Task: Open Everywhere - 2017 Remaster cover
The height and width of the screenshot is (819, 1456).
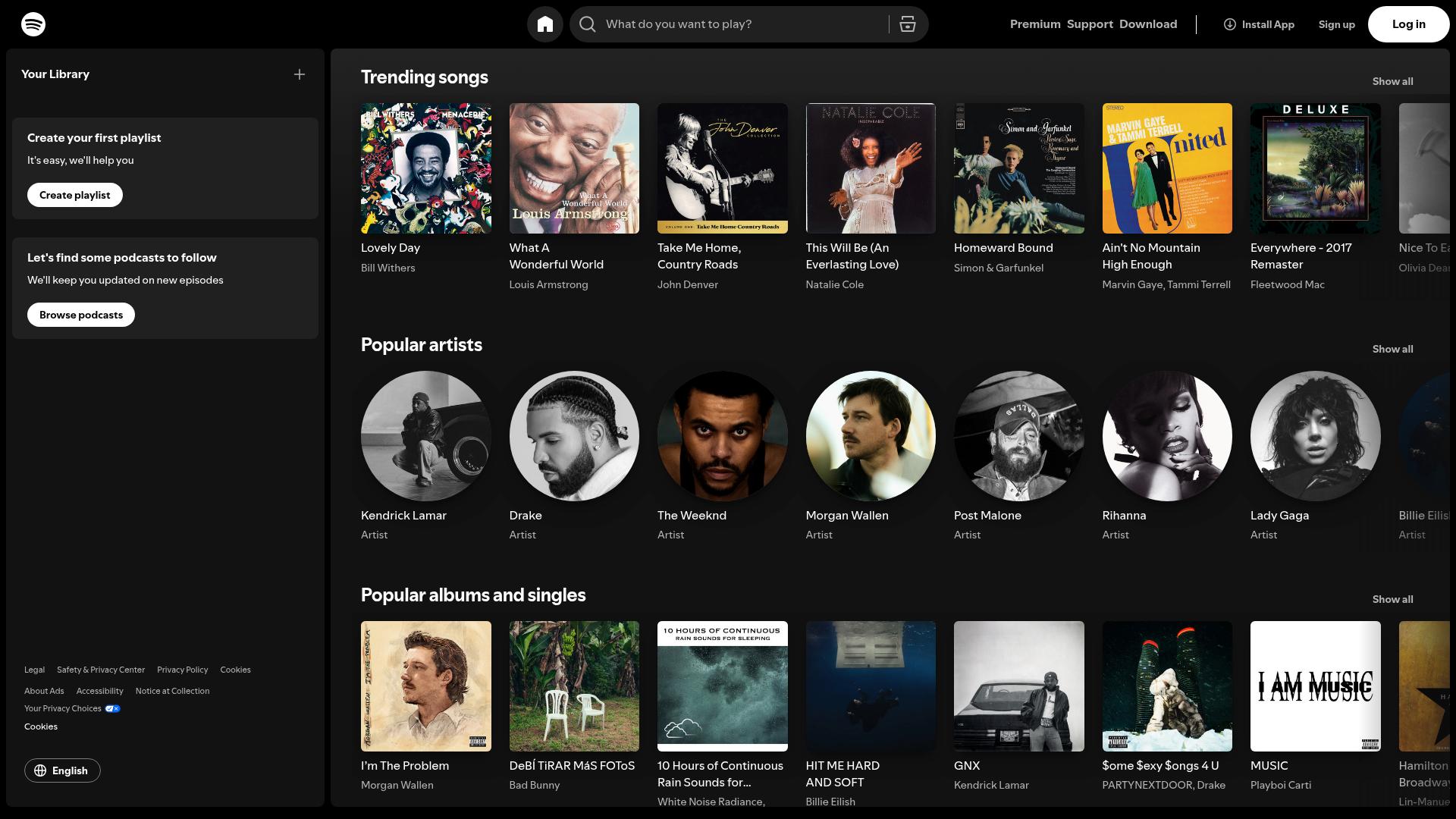Action: pos(1316,168)
